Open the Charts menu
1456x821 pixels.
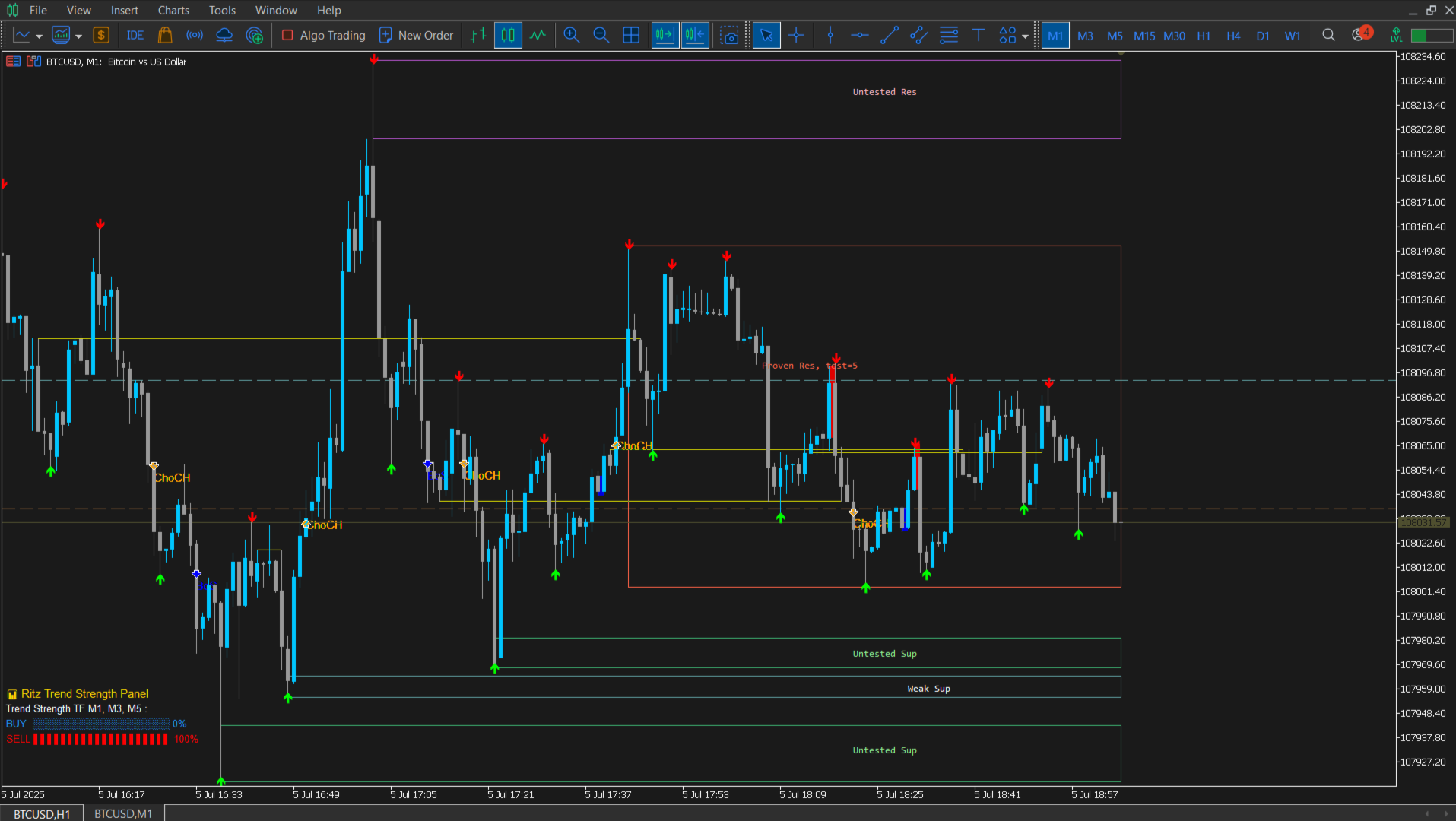pos(173,10)
